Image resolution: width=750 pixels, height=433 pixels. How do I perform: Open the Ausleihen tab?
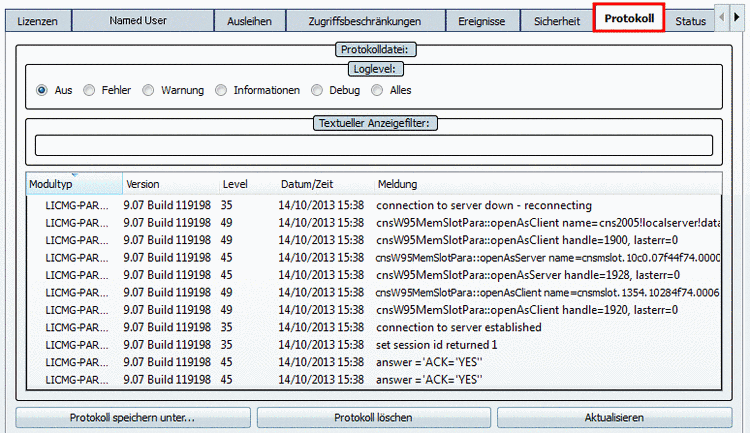(x=249, y=21)
